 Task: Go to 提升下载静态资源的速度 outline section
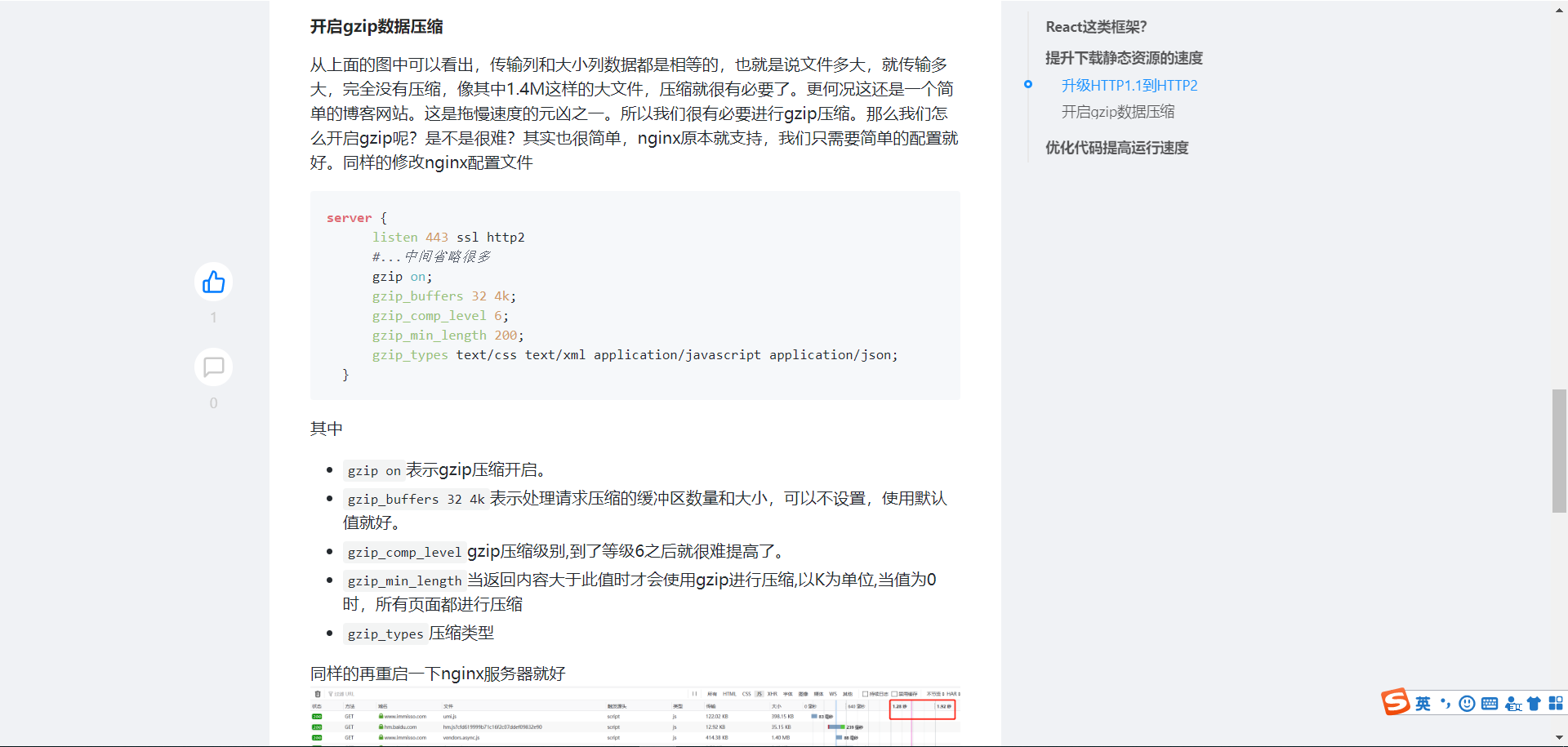[x=1124, y=58]
